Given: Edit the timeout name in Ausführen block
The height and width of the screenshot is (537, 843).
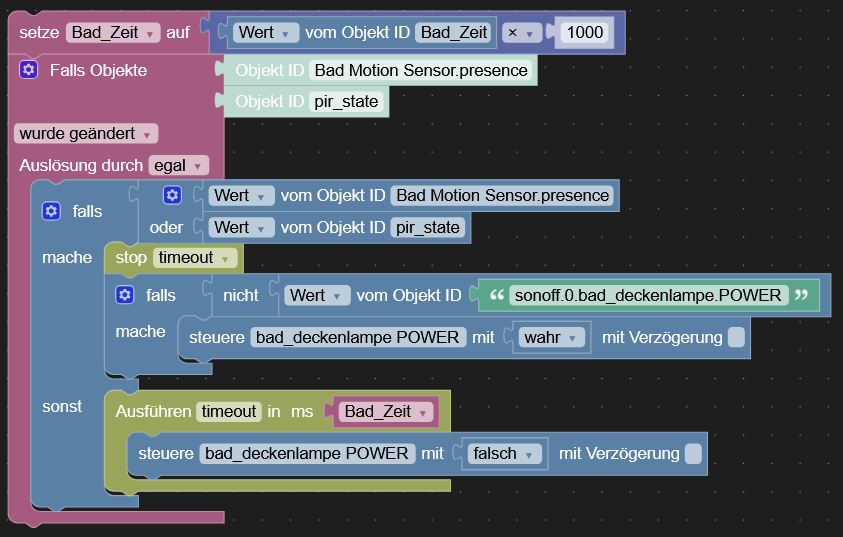Looking at the screenshot, I should point(228,411).
